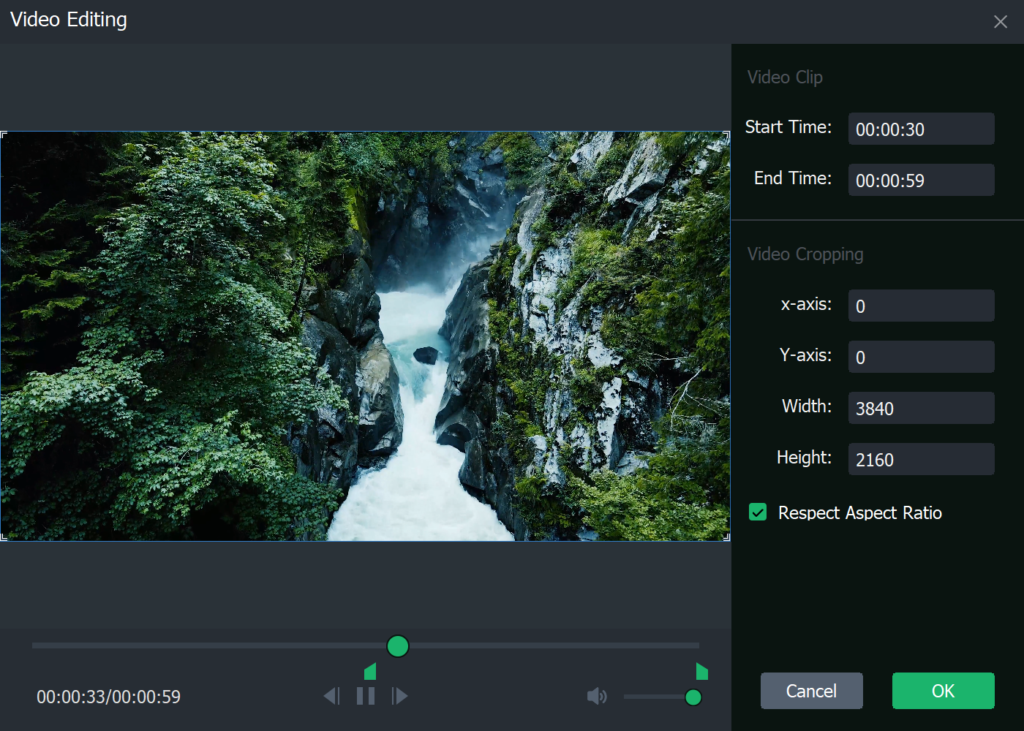Pause the video playback

pyautogui.click(x=366, y=696)
